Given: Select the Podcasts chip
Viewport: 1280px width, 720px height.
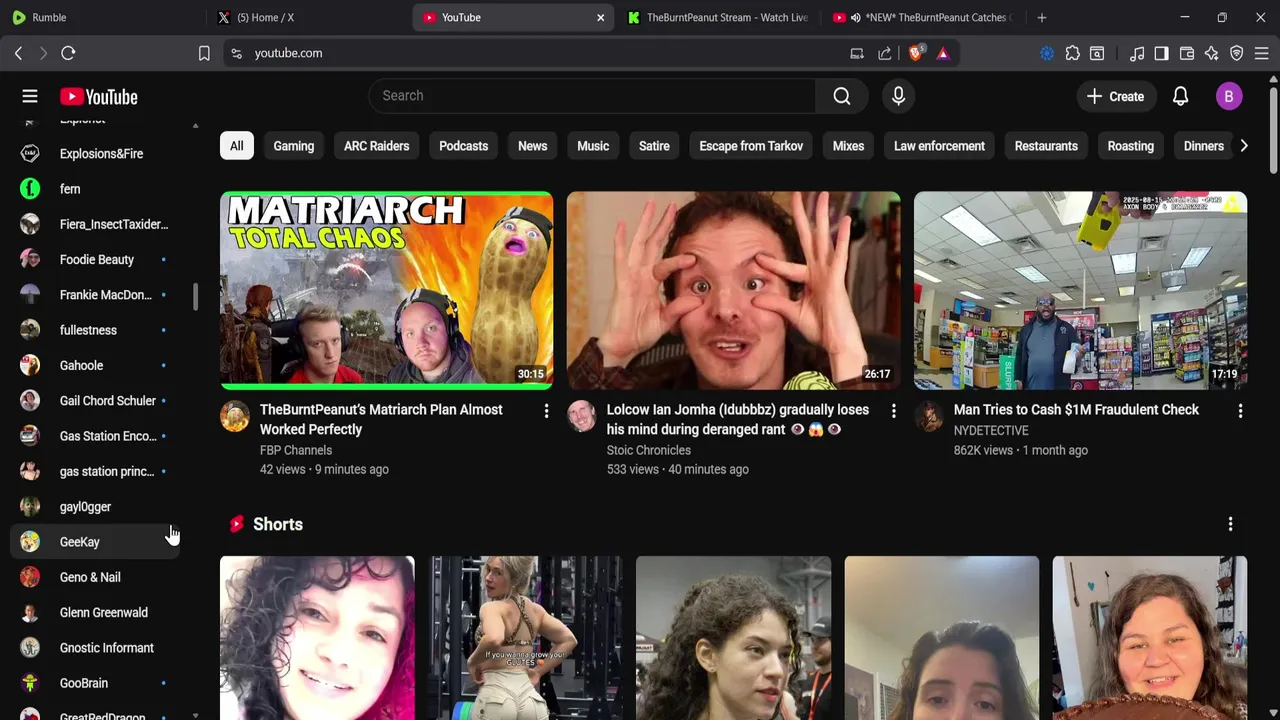Looking at the screenshot, I should (x=464, y=146).
